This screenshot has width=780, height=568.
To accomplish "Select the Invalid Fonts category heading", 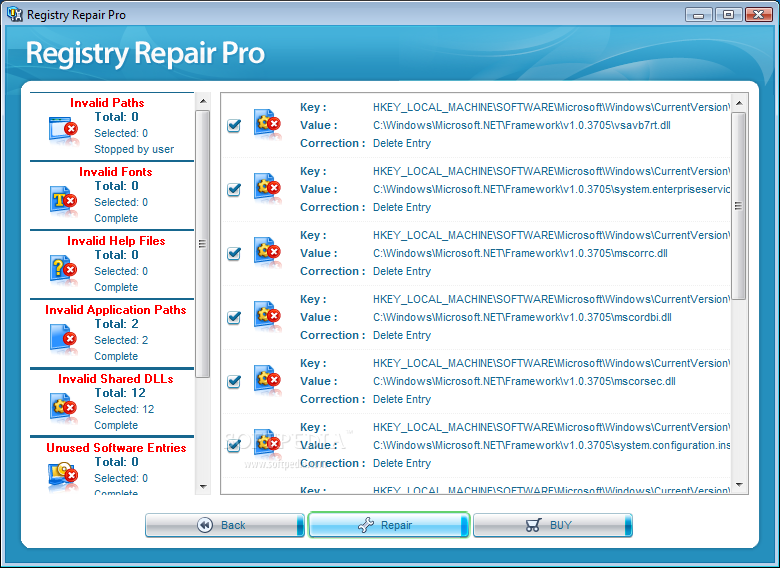I will point(115,172).
